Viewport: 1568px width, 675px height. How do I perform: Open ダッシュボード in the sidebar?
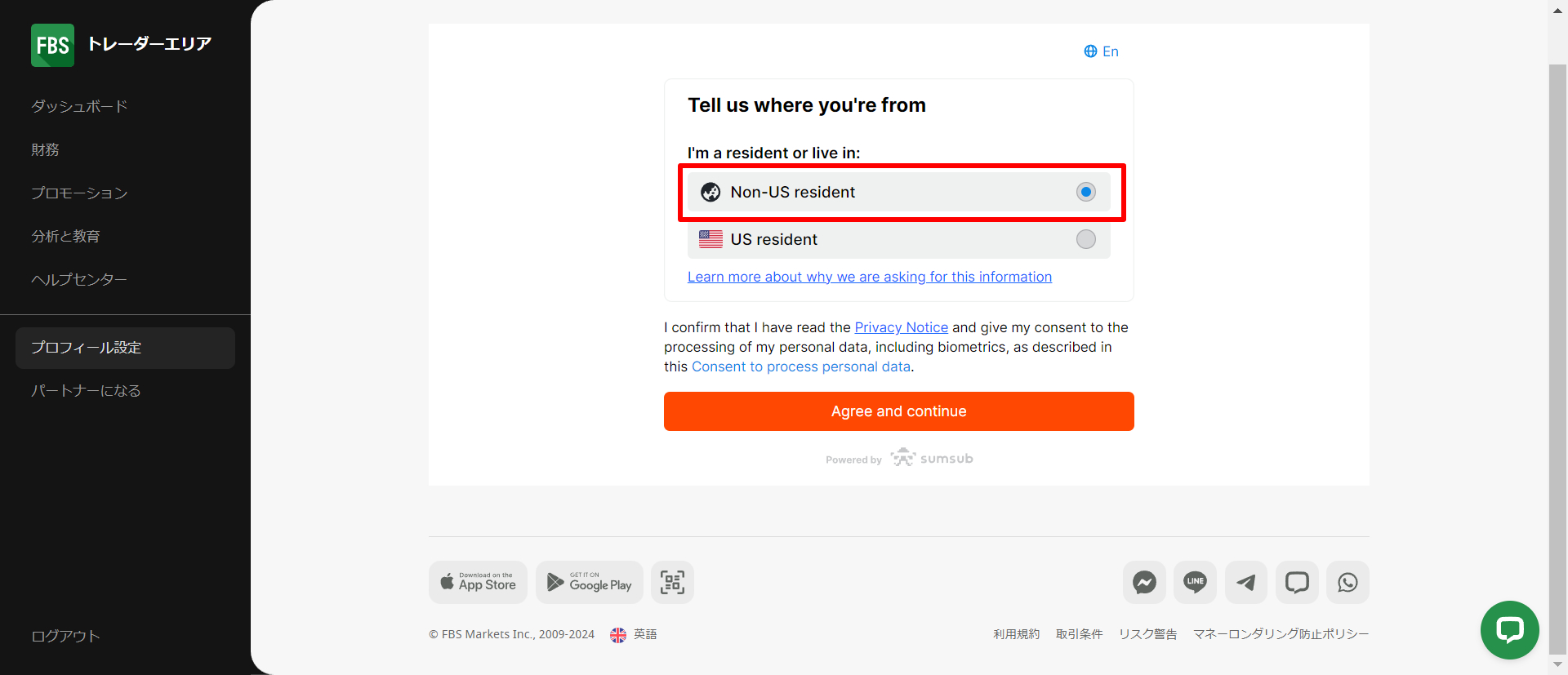[79, 107]
